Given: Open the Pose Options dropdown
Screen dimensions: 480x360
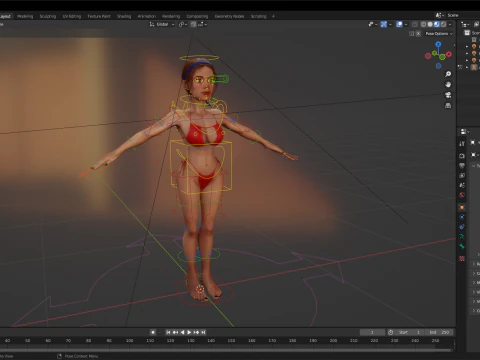Looking at the screenshot, I should point(439,34).
